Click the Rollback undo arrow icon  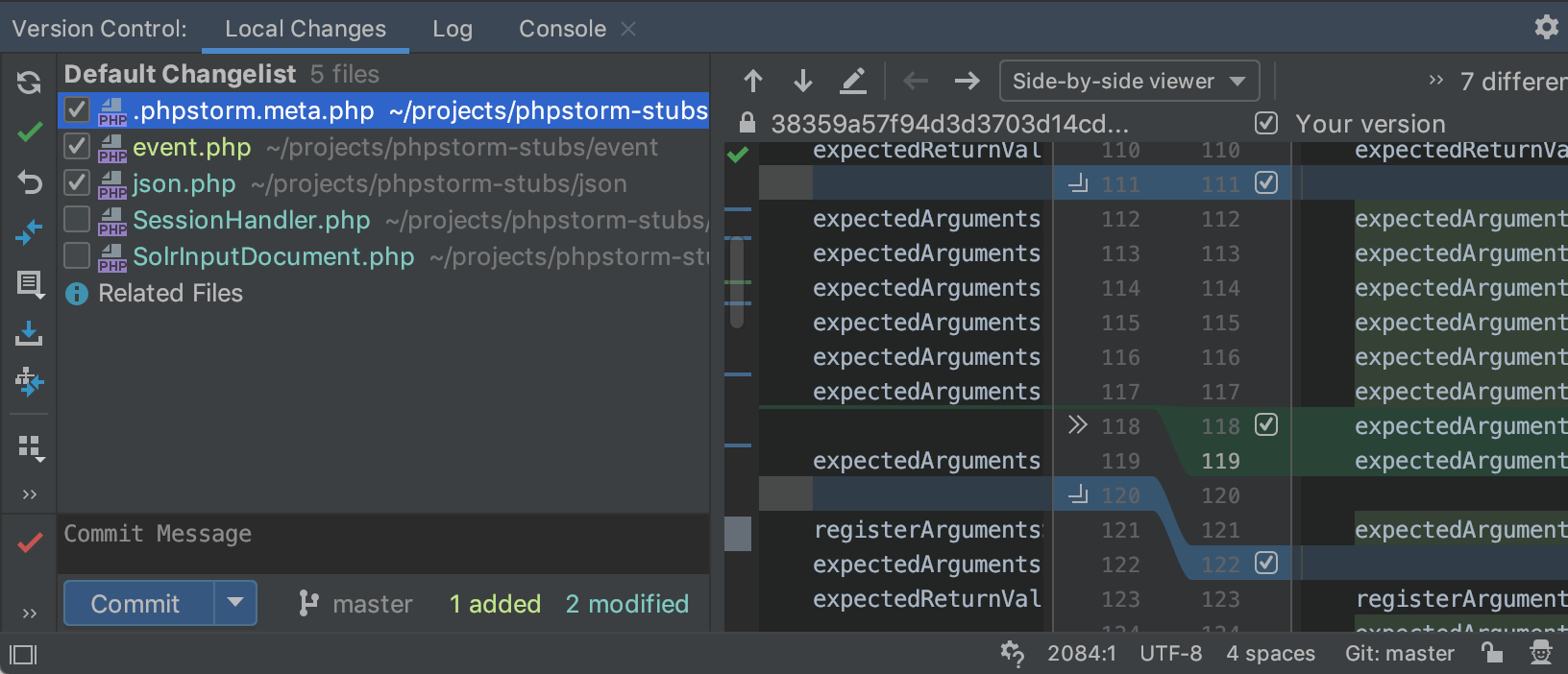[29, 181]
